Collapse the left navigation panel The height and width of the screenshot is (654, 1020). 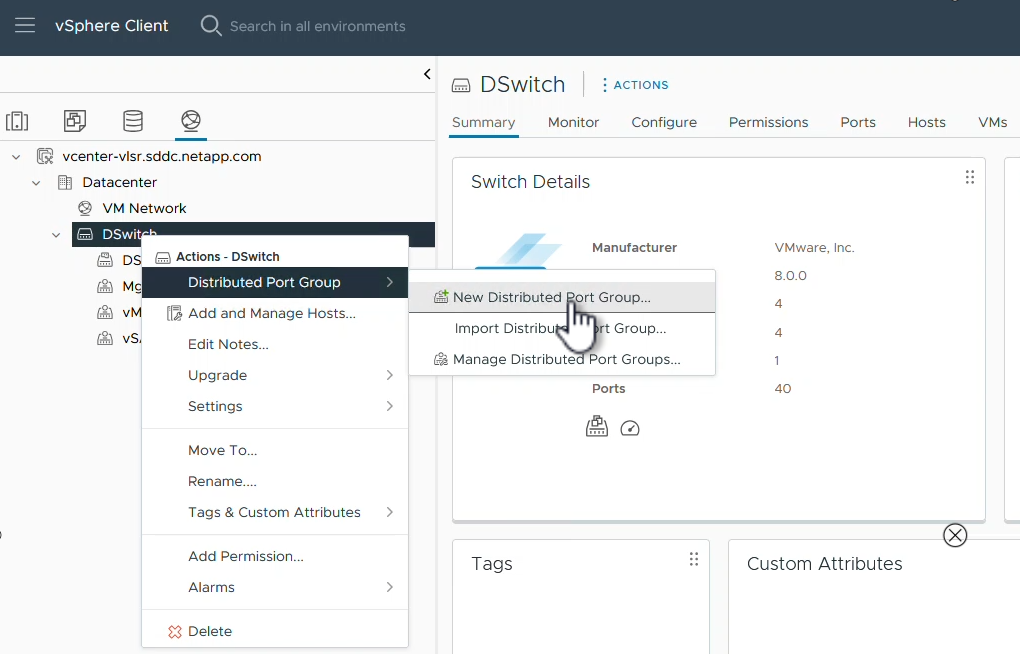pos(427,74)
